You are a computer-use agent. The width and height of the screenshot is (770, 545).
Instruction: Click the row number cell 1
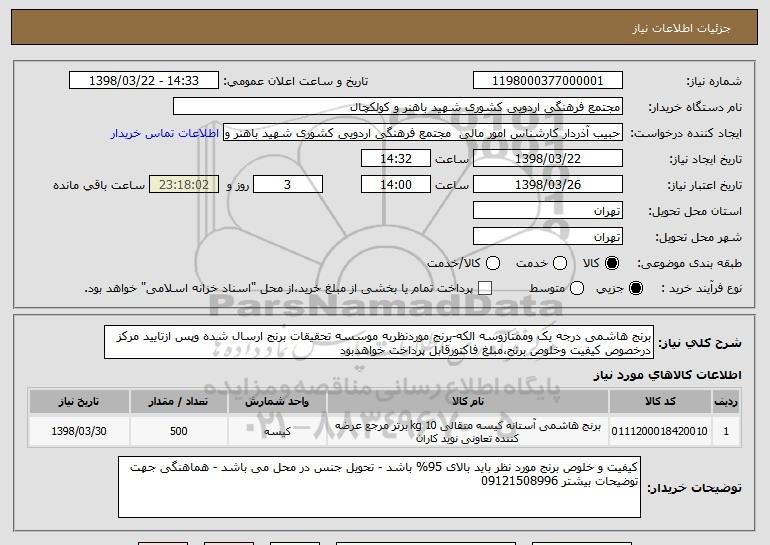[x=726, y=431]
